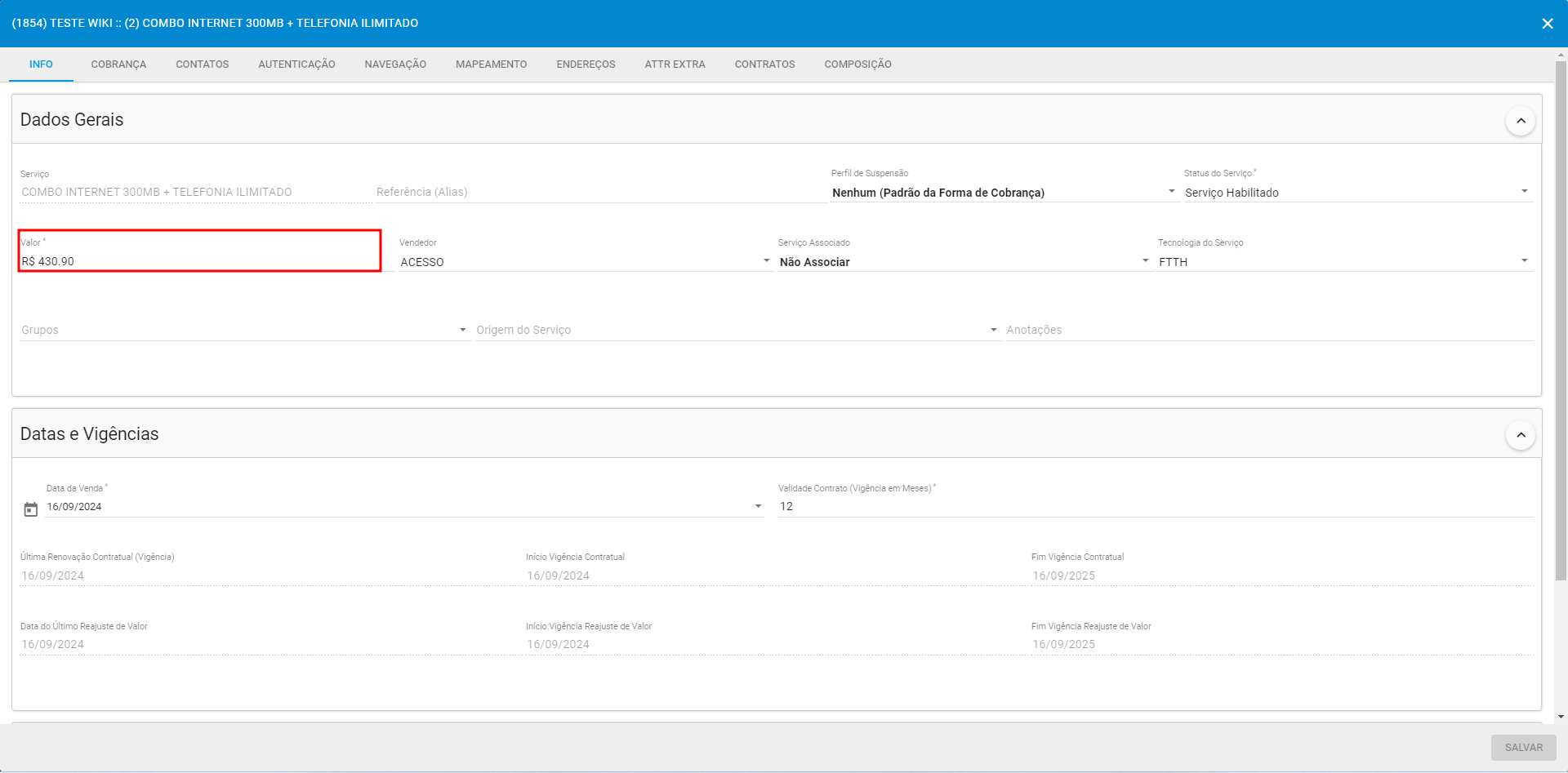This screenshot has width=1568, height=773.
Task: Click Fim Vigência Reajuste de Valor date
Action: coord(1282,644)
